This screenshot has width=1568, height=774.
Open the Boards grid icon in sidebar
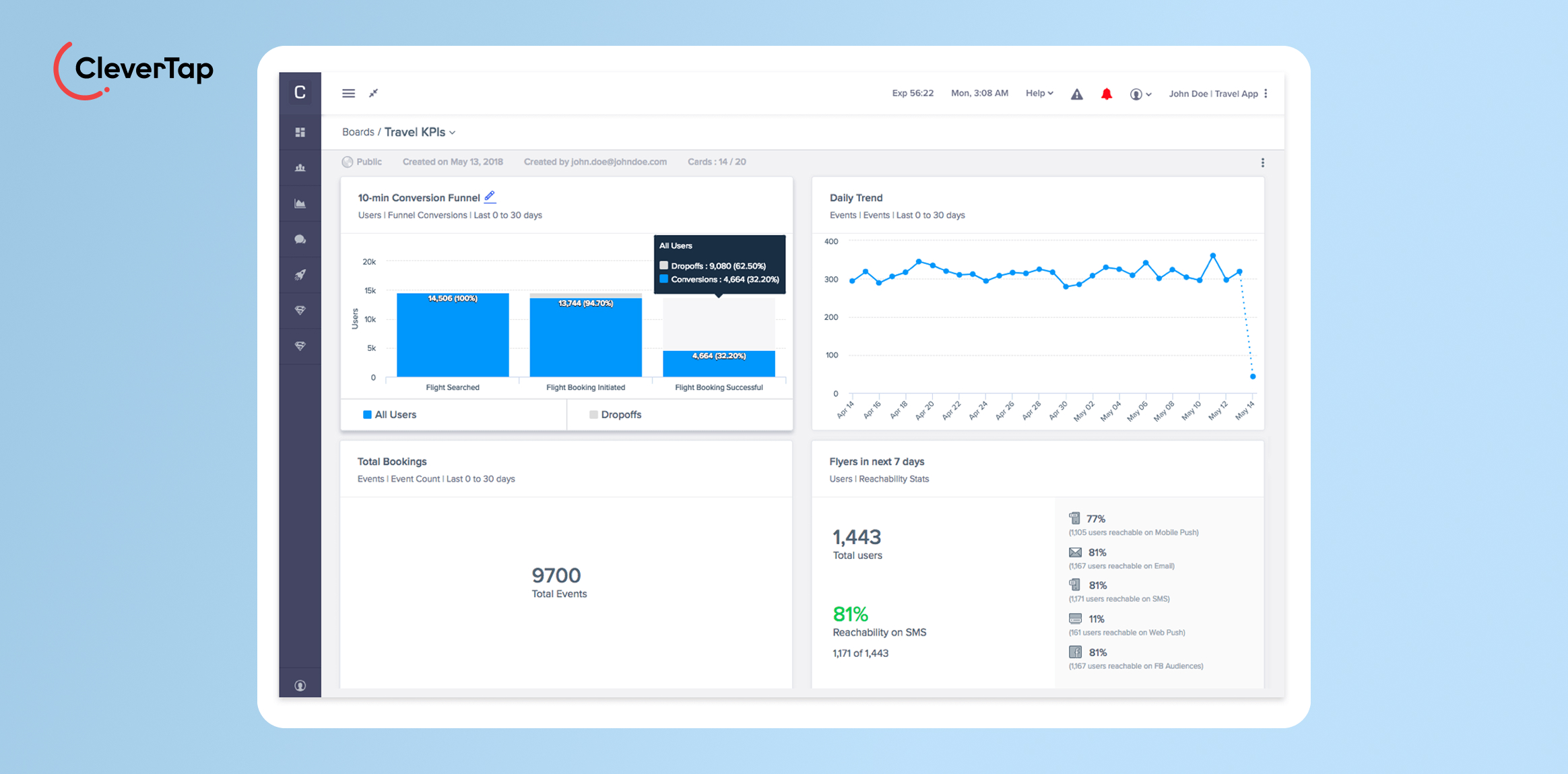tap(300, 133)
